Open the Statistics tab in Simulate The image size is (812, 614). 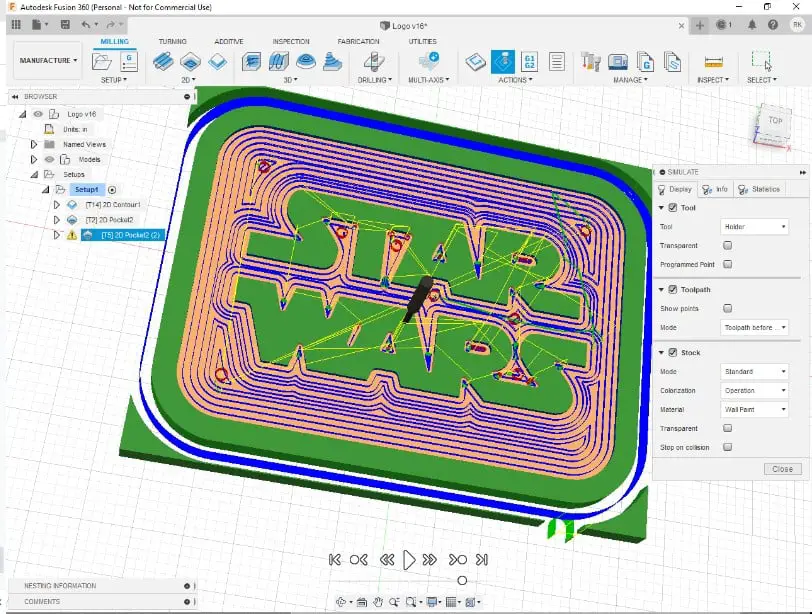coord(759,189)
